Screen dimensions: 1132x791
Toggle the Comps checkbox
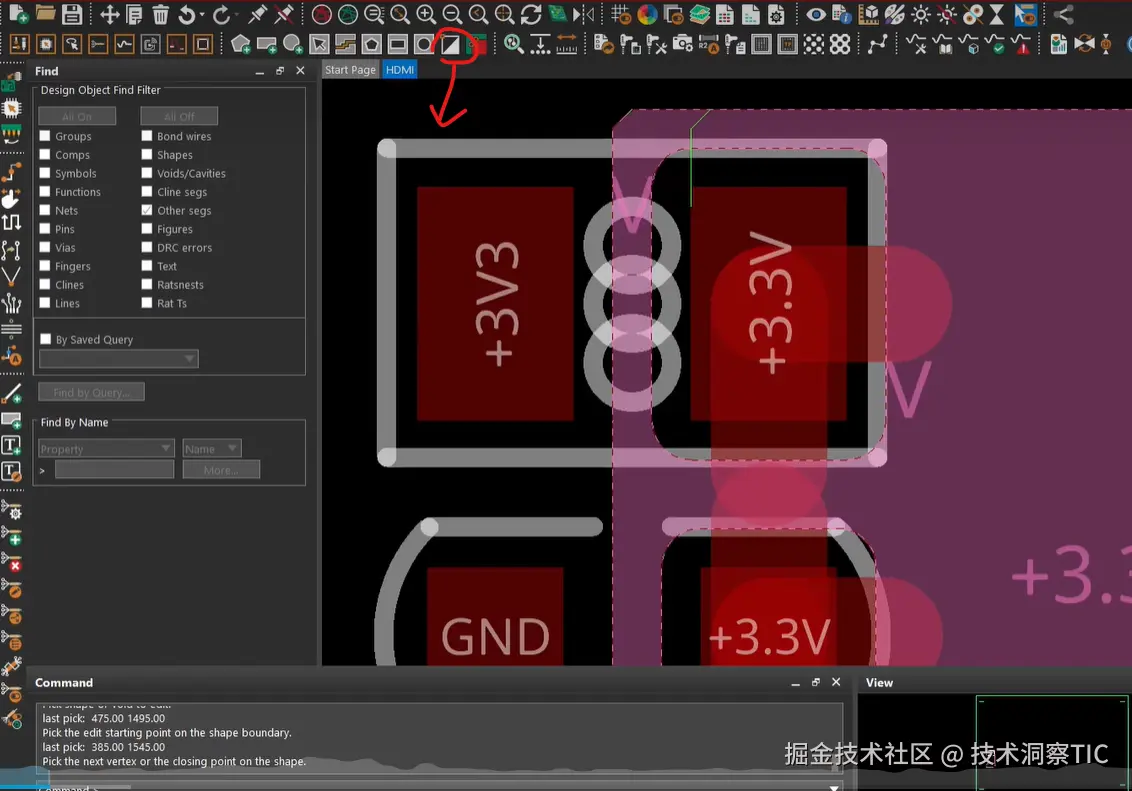tap(45, 154)
